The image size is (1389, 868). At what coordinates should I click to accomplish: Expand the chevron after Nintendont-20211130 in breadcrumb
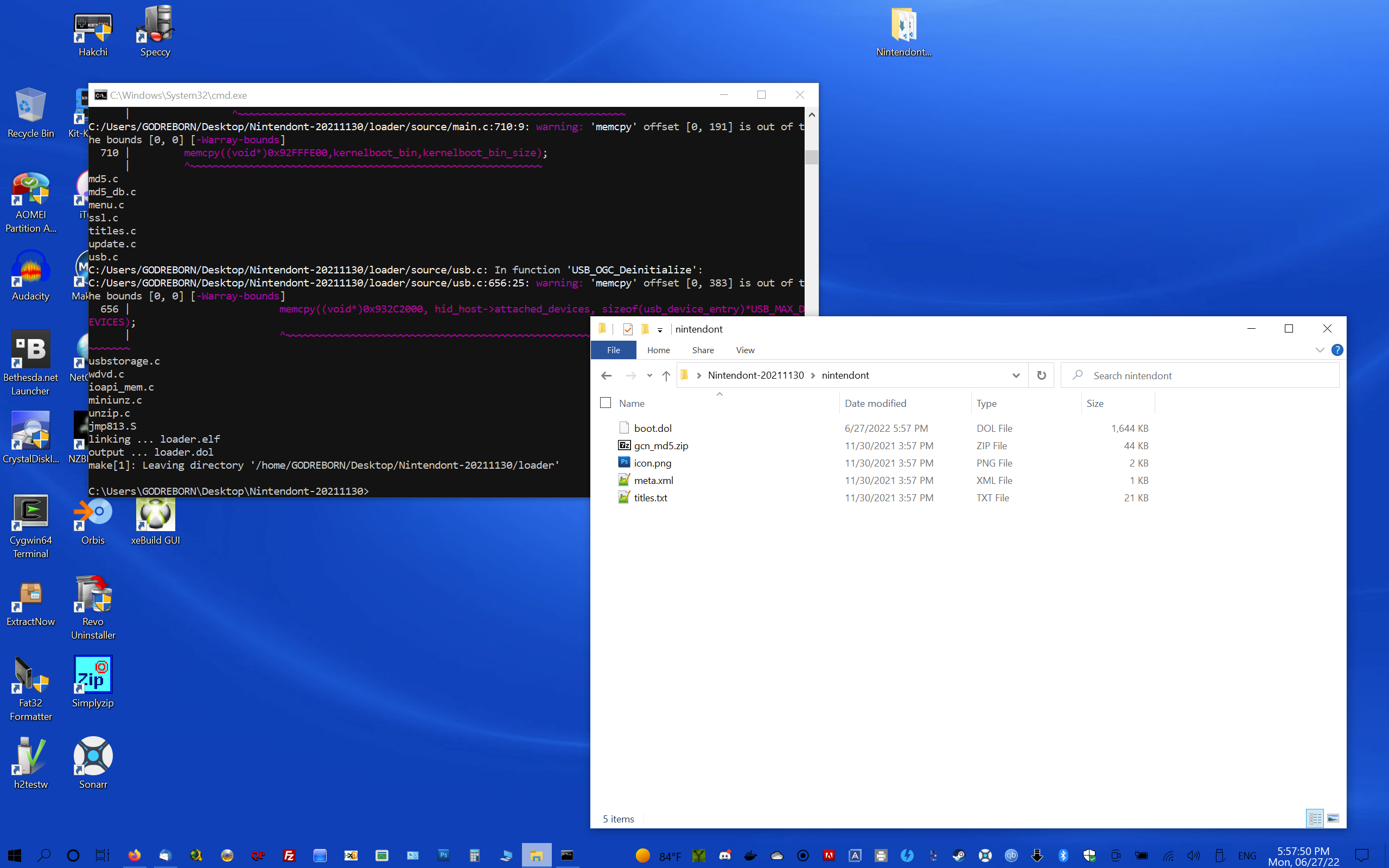click(x=813, y=375)
